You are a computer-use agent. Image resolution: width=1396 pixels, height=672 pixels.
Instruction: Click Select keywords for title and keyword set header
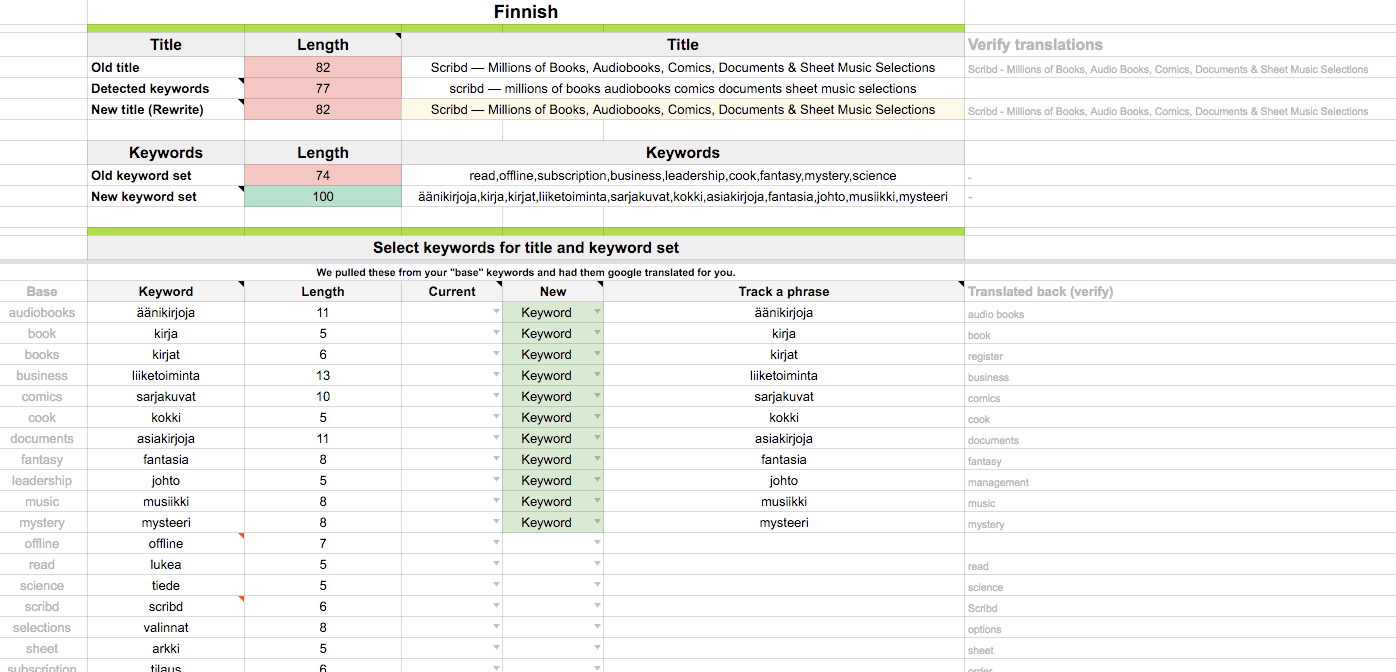tap(526, 247)
